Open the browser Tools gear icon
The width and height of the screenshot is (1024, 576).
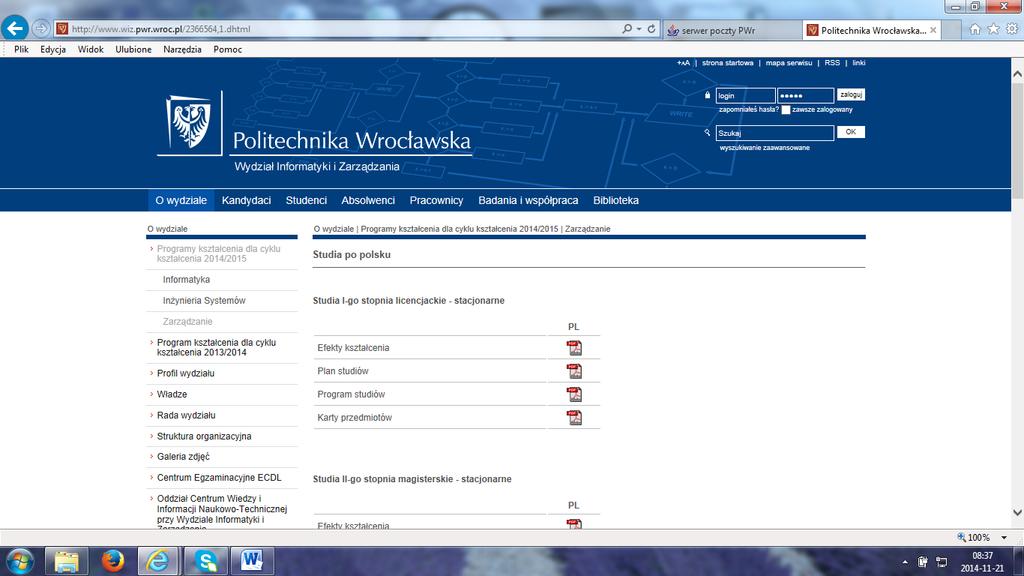click(x=1012, y=29)
